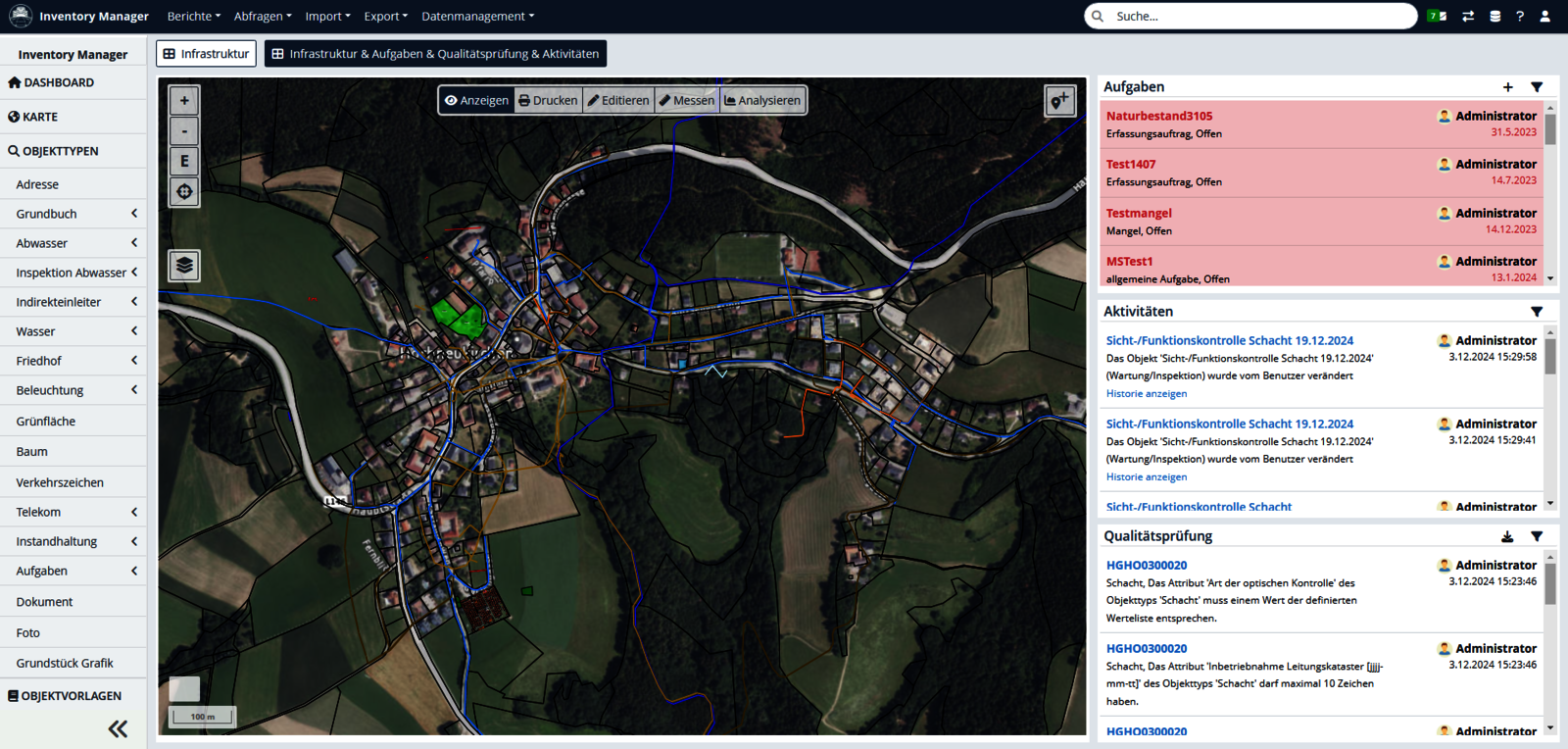The height and width of the screenshot is (749, 1568).
Task: Switch map to Editieren mode
Action: [x=618, y=100]
